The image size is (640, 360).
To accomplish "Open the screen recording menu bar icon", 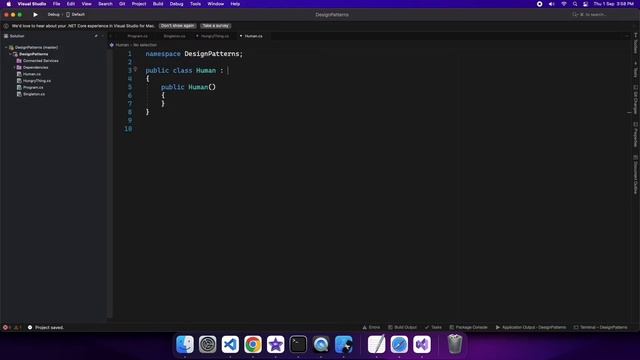I will (540, 4).
